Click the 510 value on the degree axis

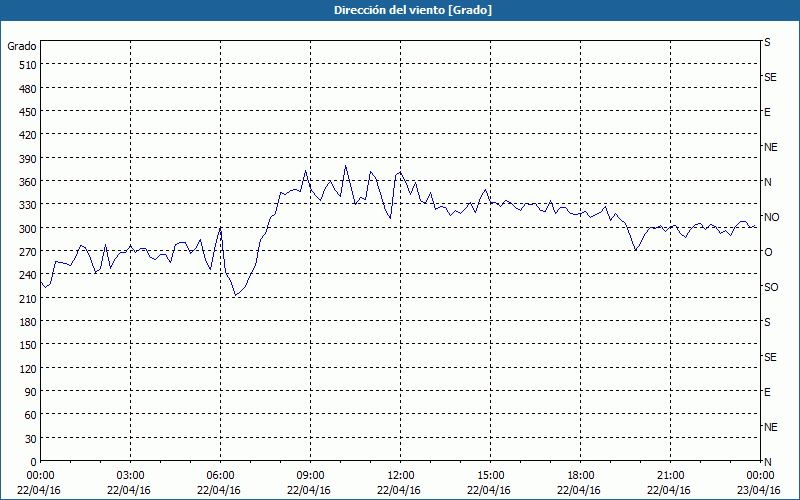[29, 65]
